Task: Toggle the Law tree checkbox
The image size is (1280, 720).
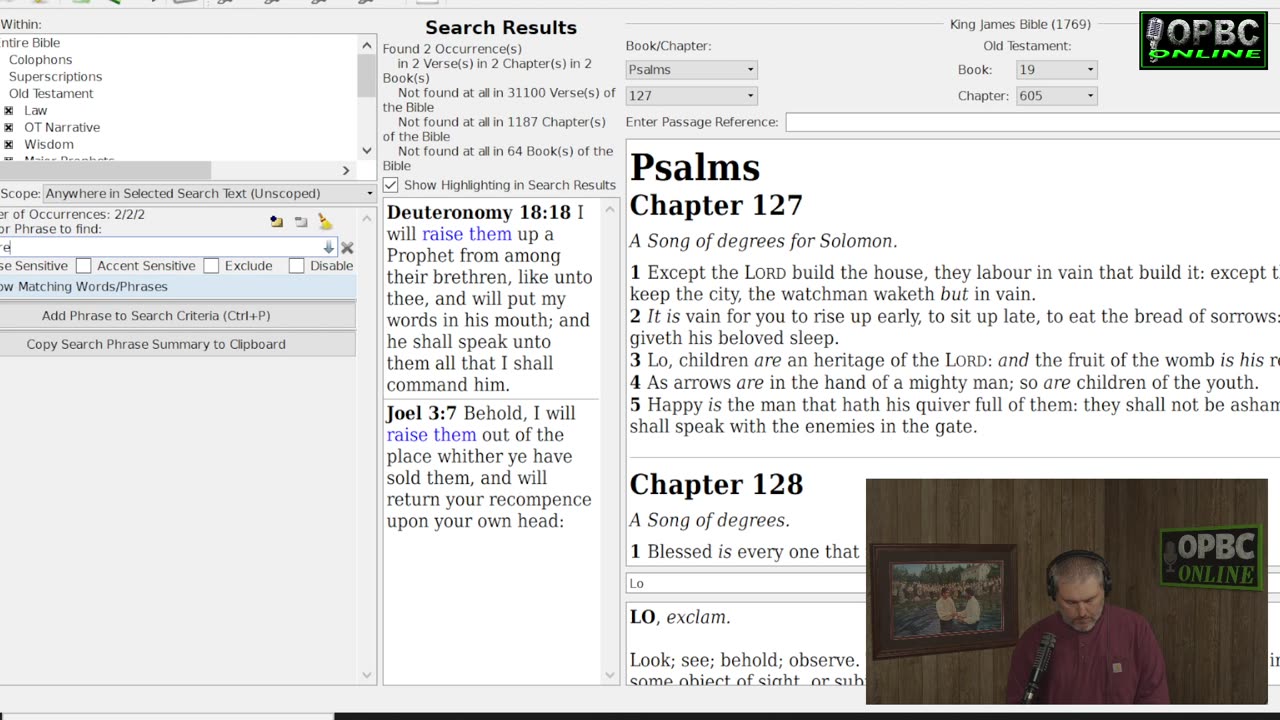Action: (x=9, y=111)
